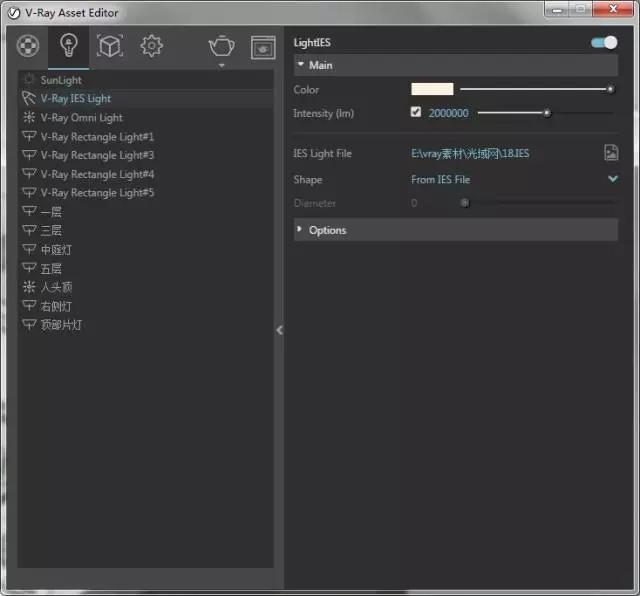Screen dimensions: 640x596
Task: Show the frame buffer window
Action: click(x=263, y=47)
